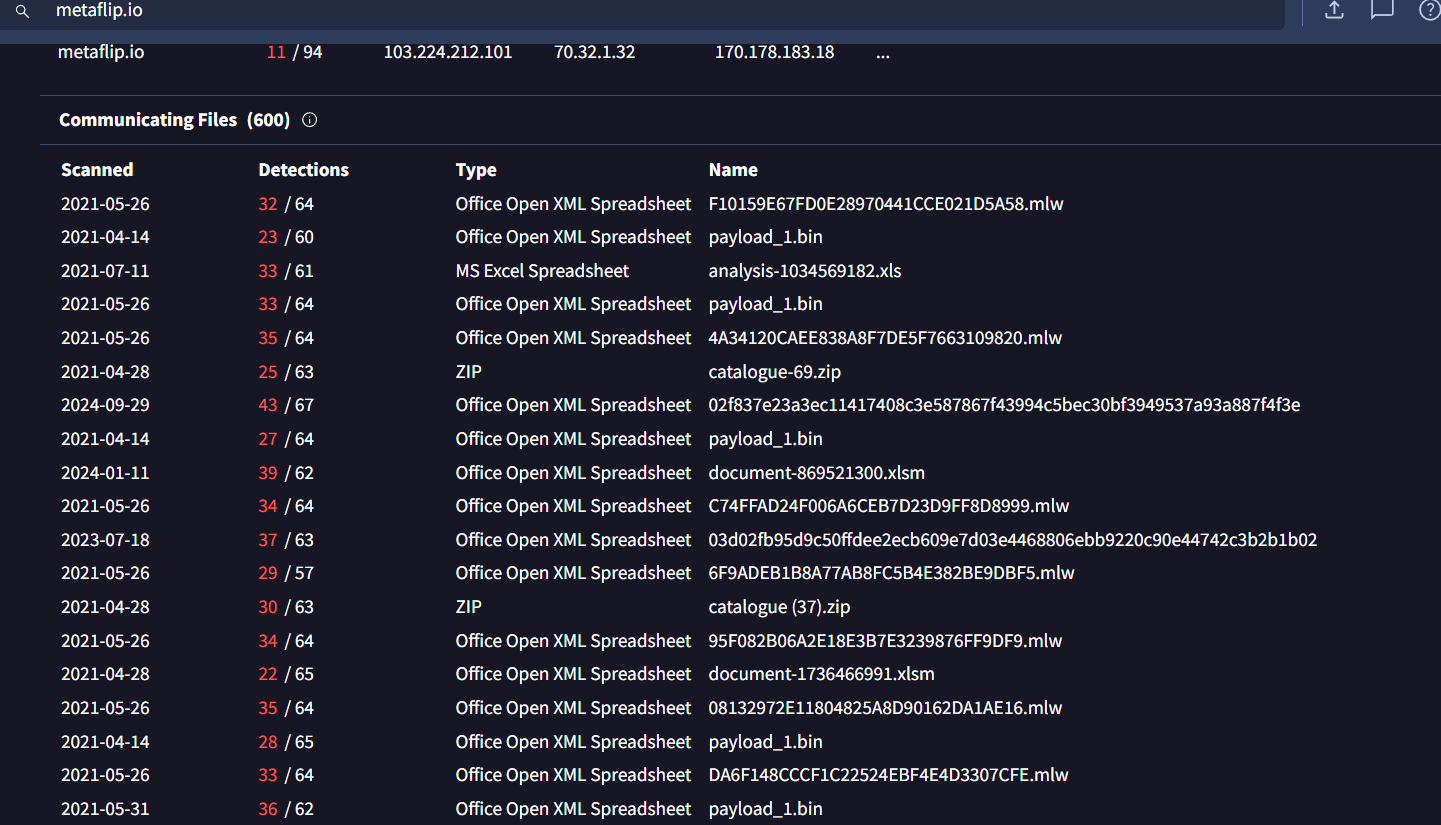Select IP address 103.224.212.101
This screenshot has height=825, width=1441.
447,52
